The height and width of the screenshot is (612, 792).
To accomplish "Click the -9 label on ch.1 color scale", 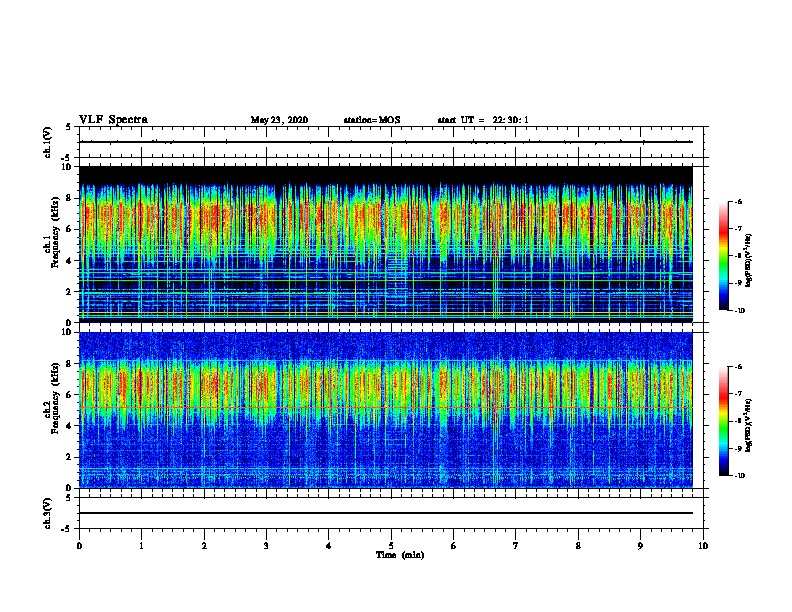I will 738,283.
